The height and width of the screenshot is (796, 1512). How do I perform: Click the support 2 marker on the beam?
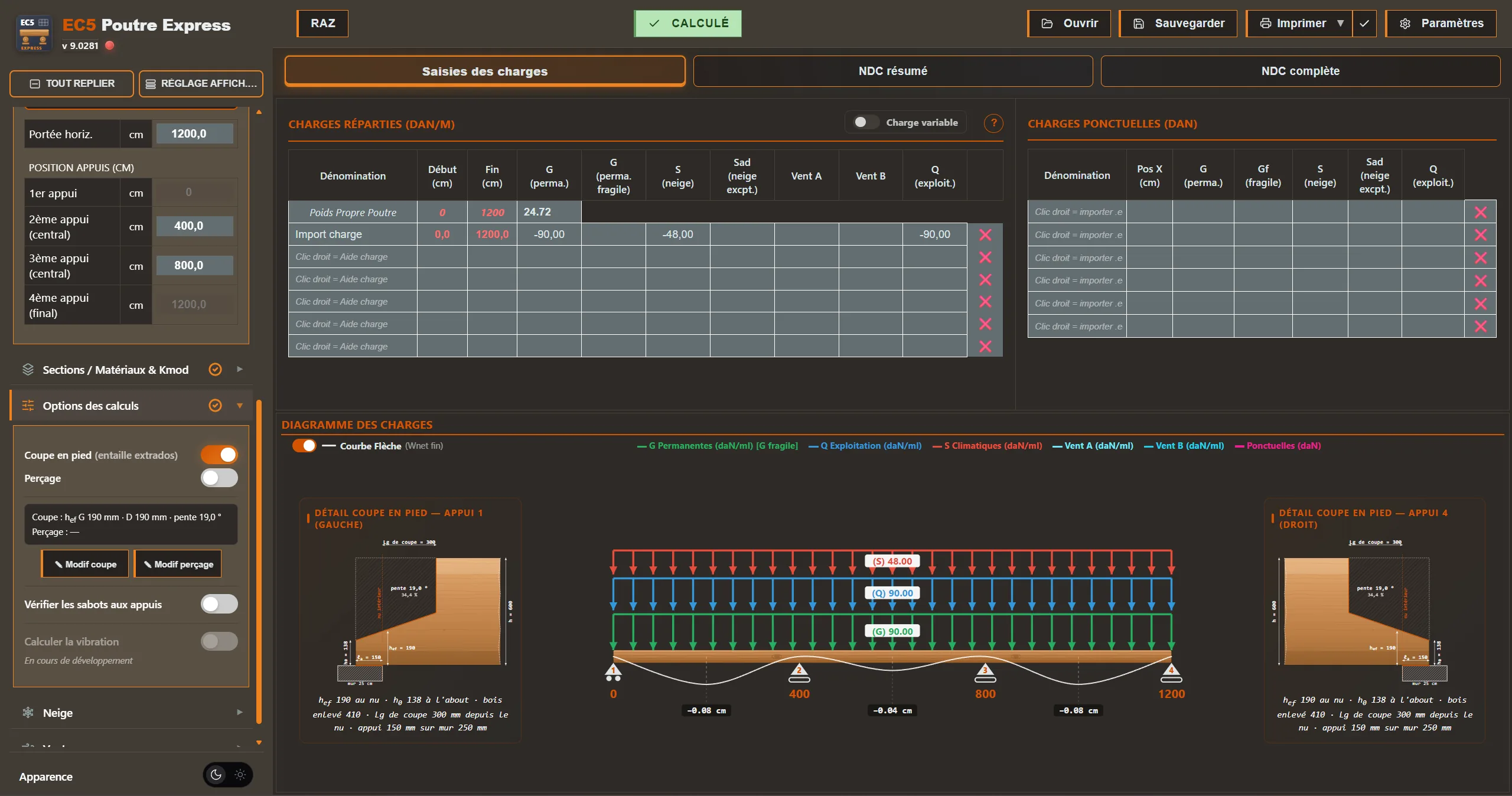799,671
